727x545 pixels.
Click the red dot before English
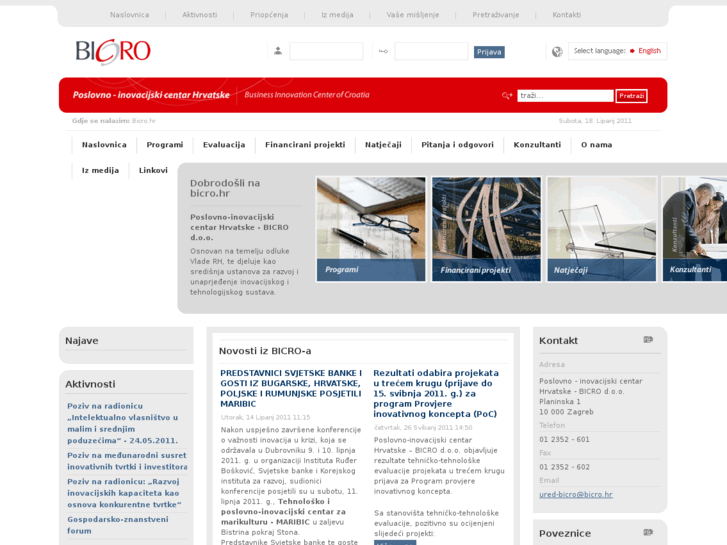tap(632, 51)
